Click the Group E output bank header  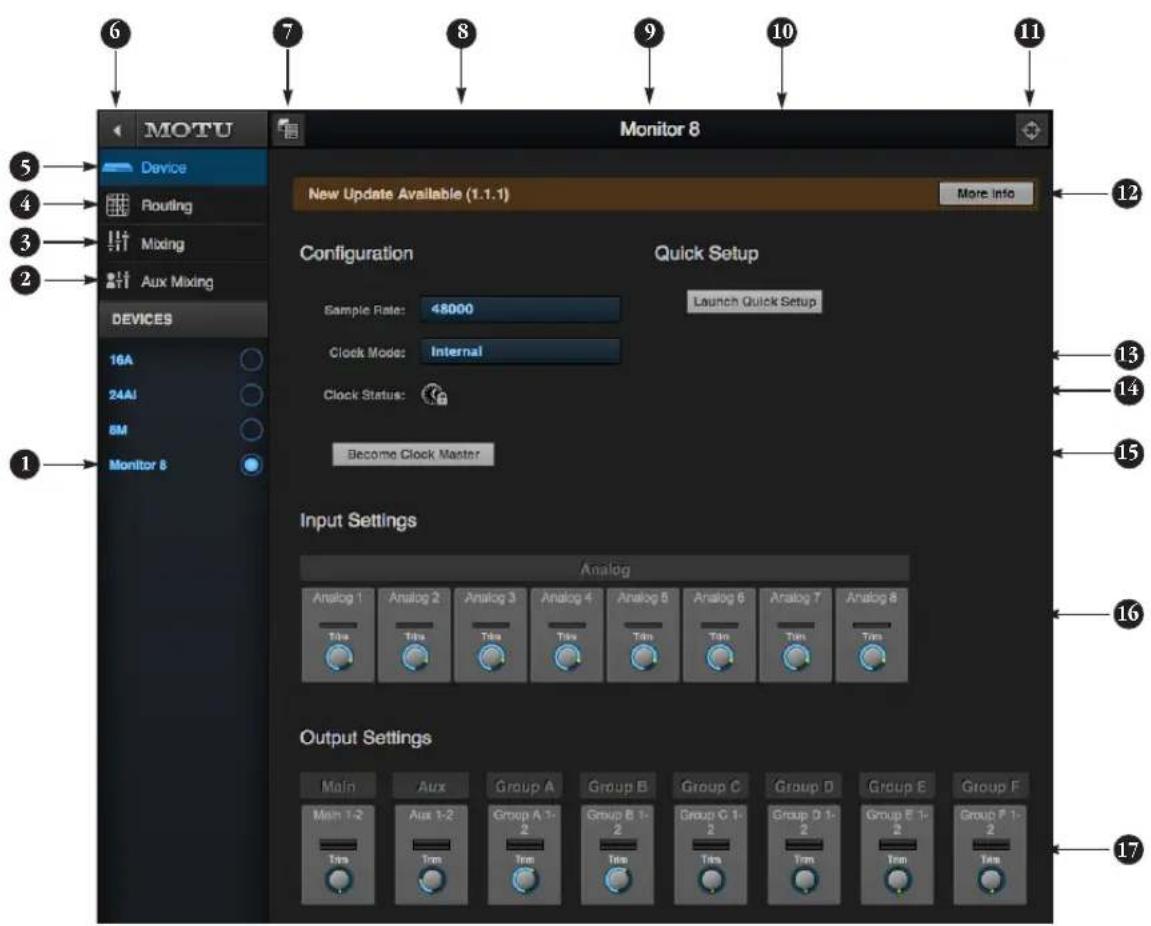click(x=898, y=786)
